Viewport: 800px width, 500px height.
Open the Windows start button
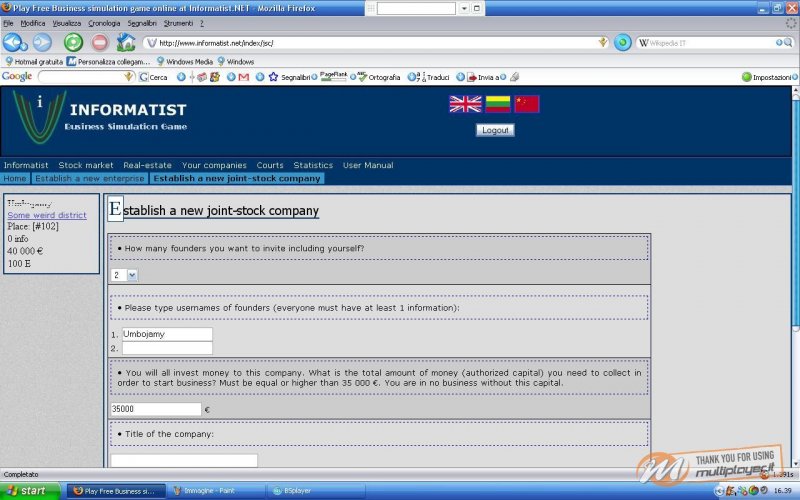pos(30,491)
